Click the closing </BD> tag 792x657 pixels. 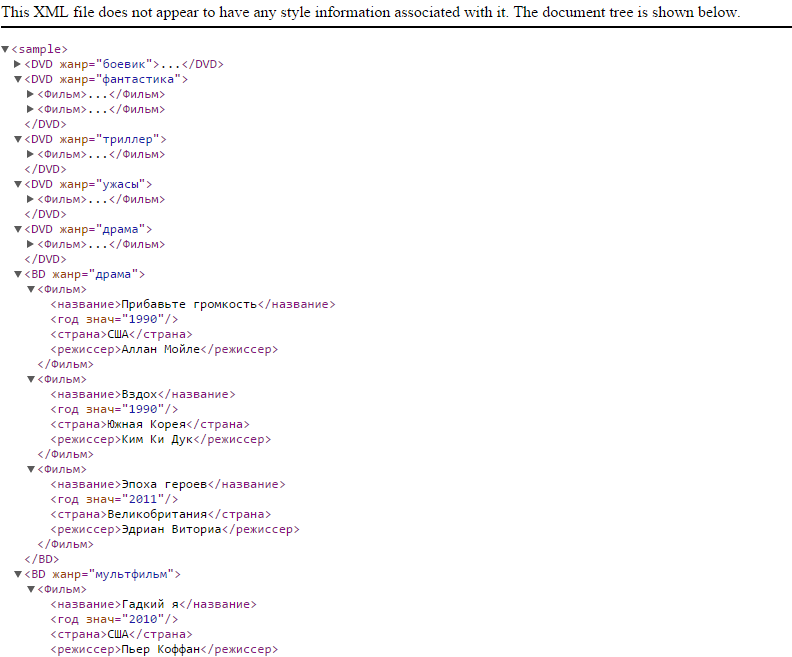tap(42, 560)
